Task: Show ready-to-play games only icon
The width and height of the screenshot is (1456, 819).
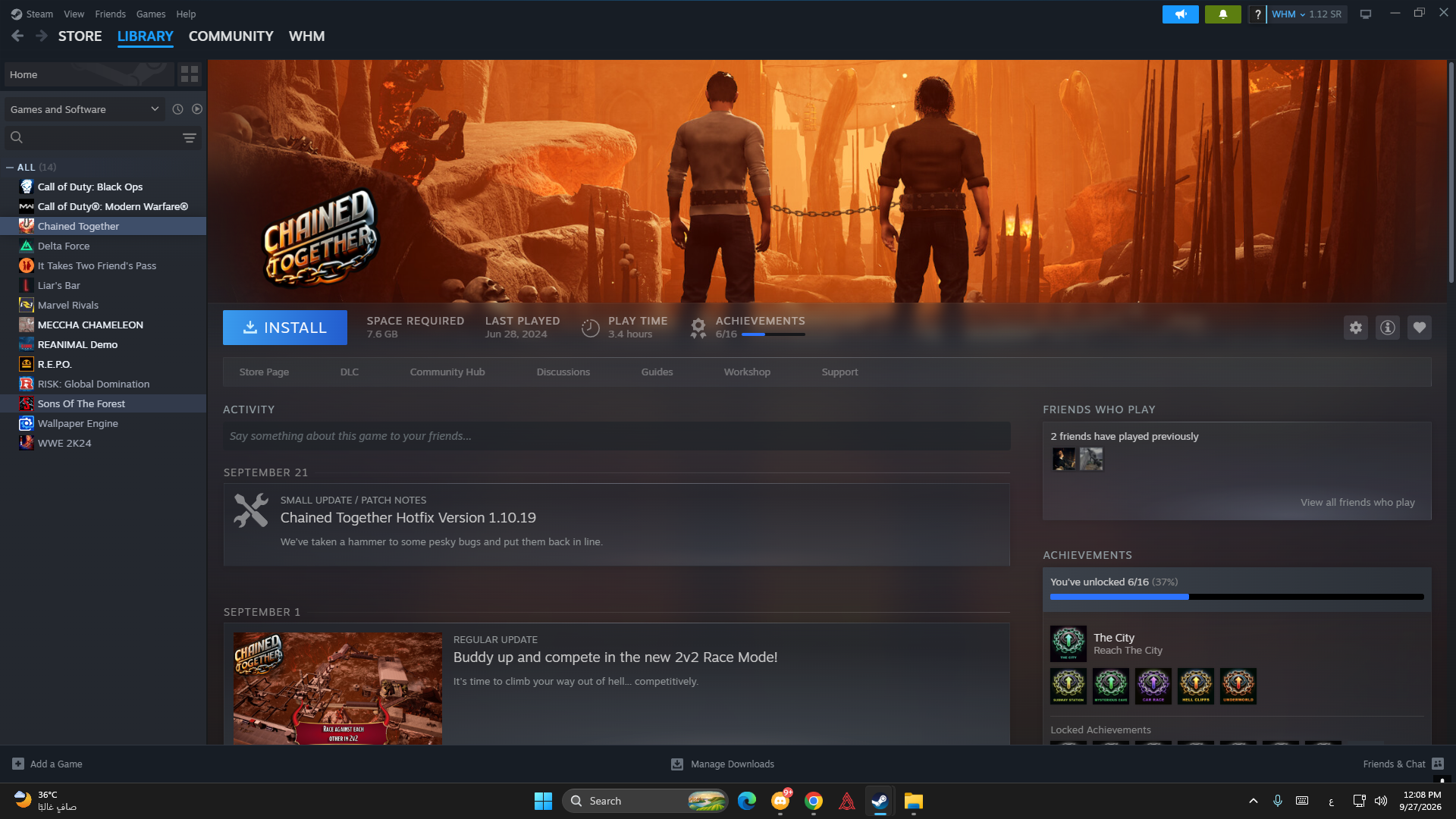Action: click(x=197, y=109)
